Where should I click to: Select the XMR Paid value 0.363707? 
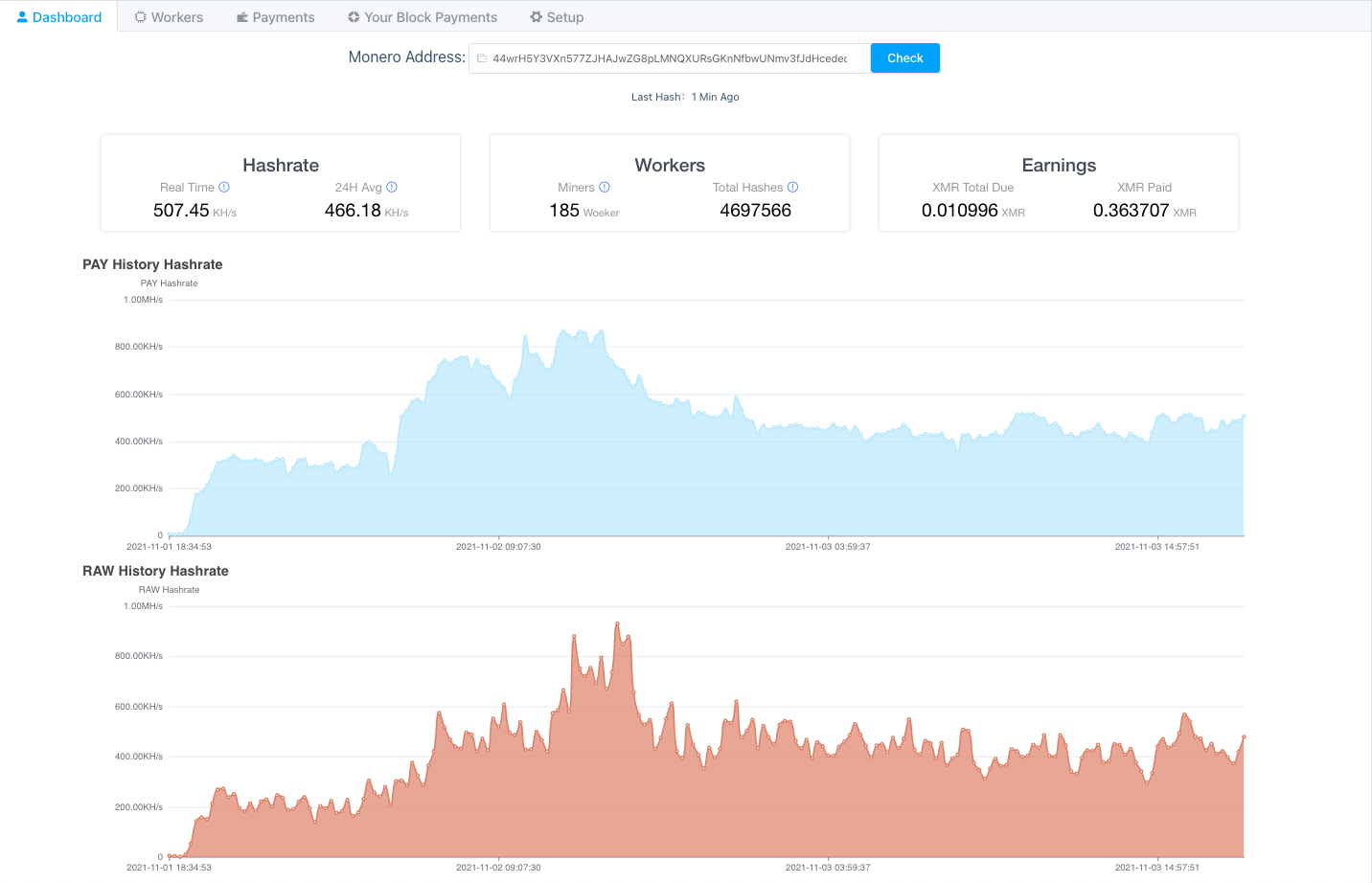pos(1131,211)
